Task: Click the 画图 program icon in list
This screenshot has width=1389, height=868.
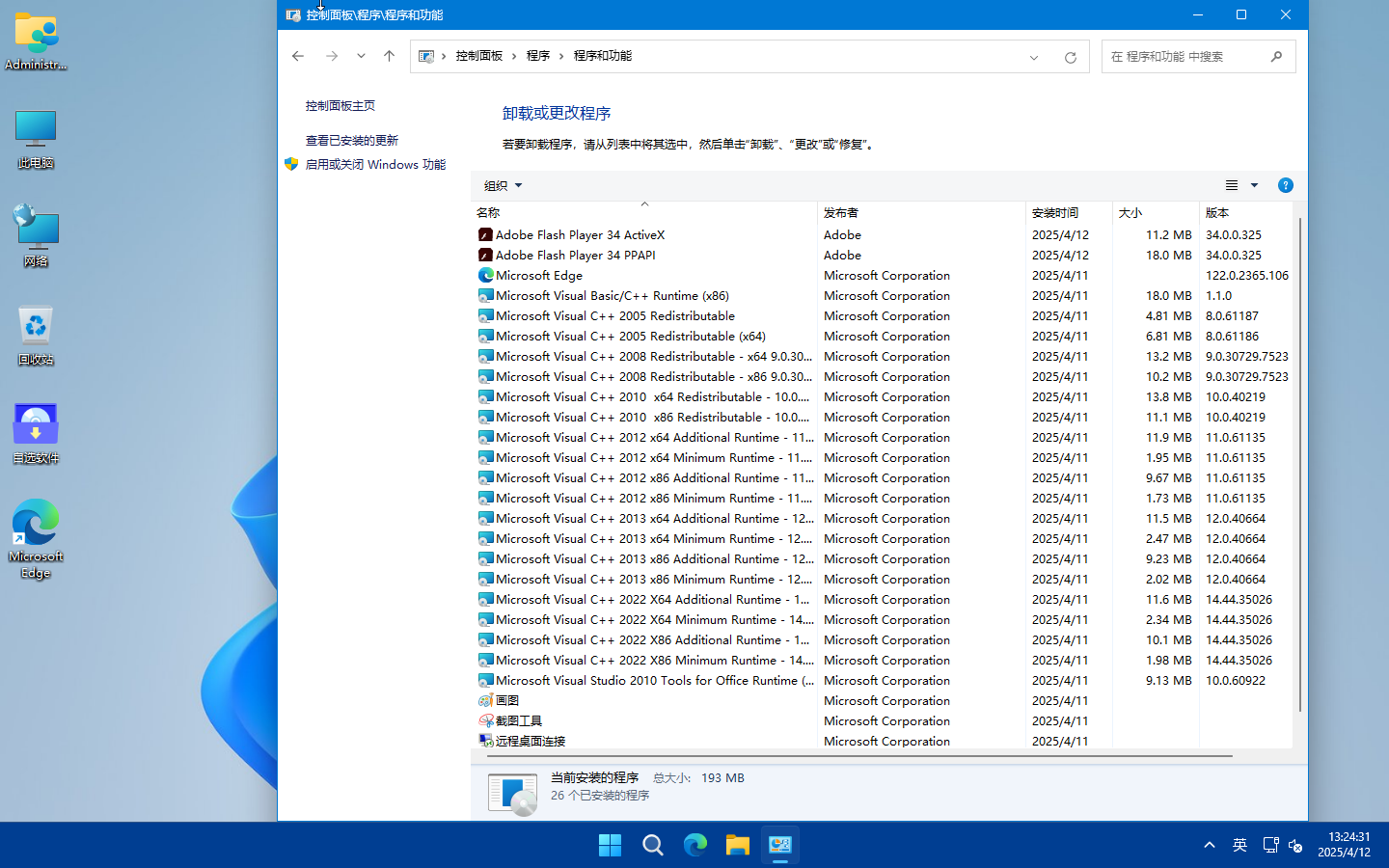Action: [x=485, y=700]
